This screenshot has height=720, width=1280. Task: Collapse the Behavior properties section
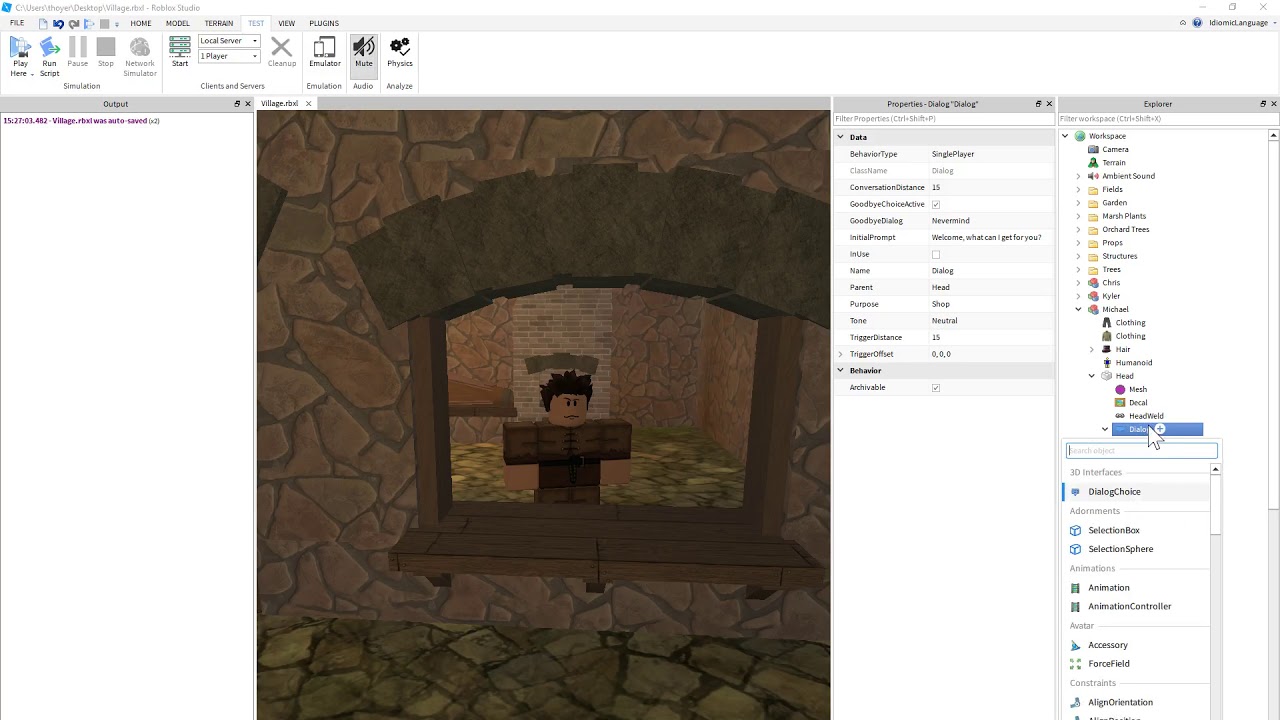pos(841,370)
